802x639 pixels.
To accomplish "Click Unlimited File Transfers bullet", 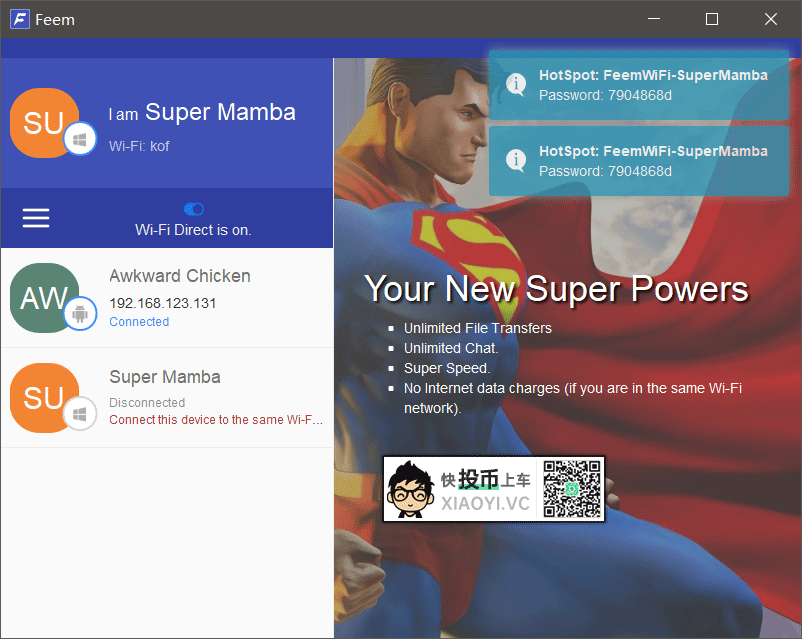I will (x=478, y=328).
